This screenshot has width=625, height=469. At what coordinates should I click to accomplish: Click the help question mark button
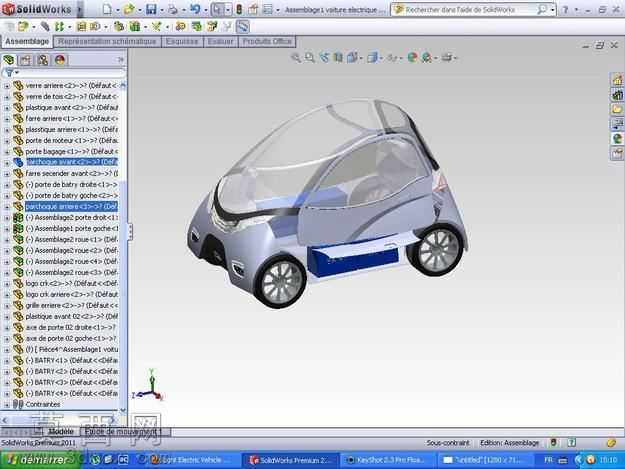[565, 10]
